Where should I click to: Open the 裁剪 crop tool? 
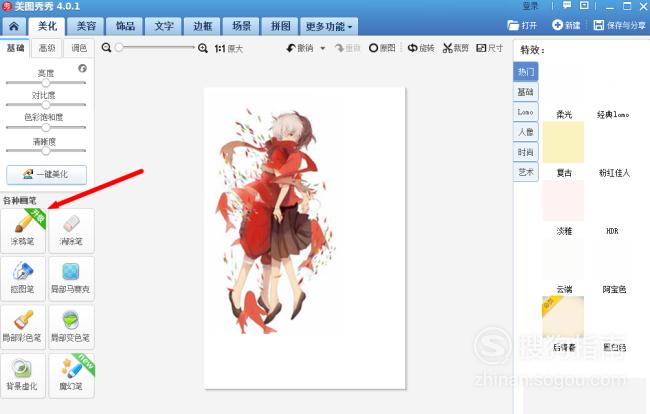[x=456, y=48]
